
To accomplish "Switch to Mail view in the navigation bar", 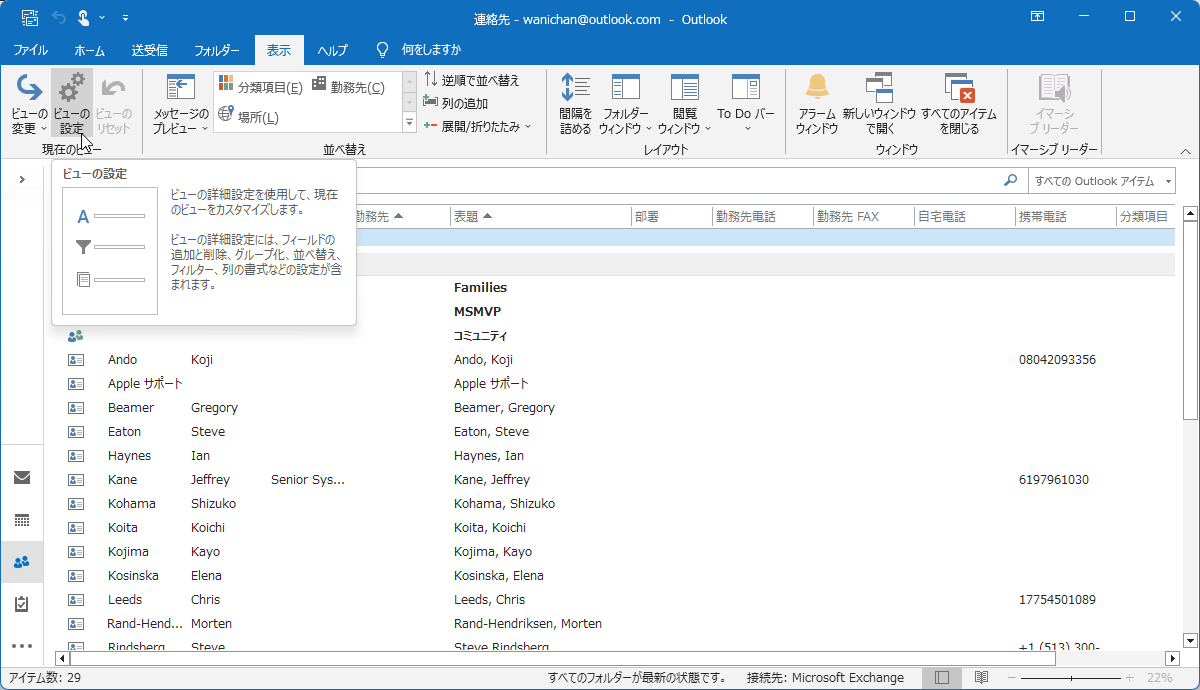I will pos(22,477).
